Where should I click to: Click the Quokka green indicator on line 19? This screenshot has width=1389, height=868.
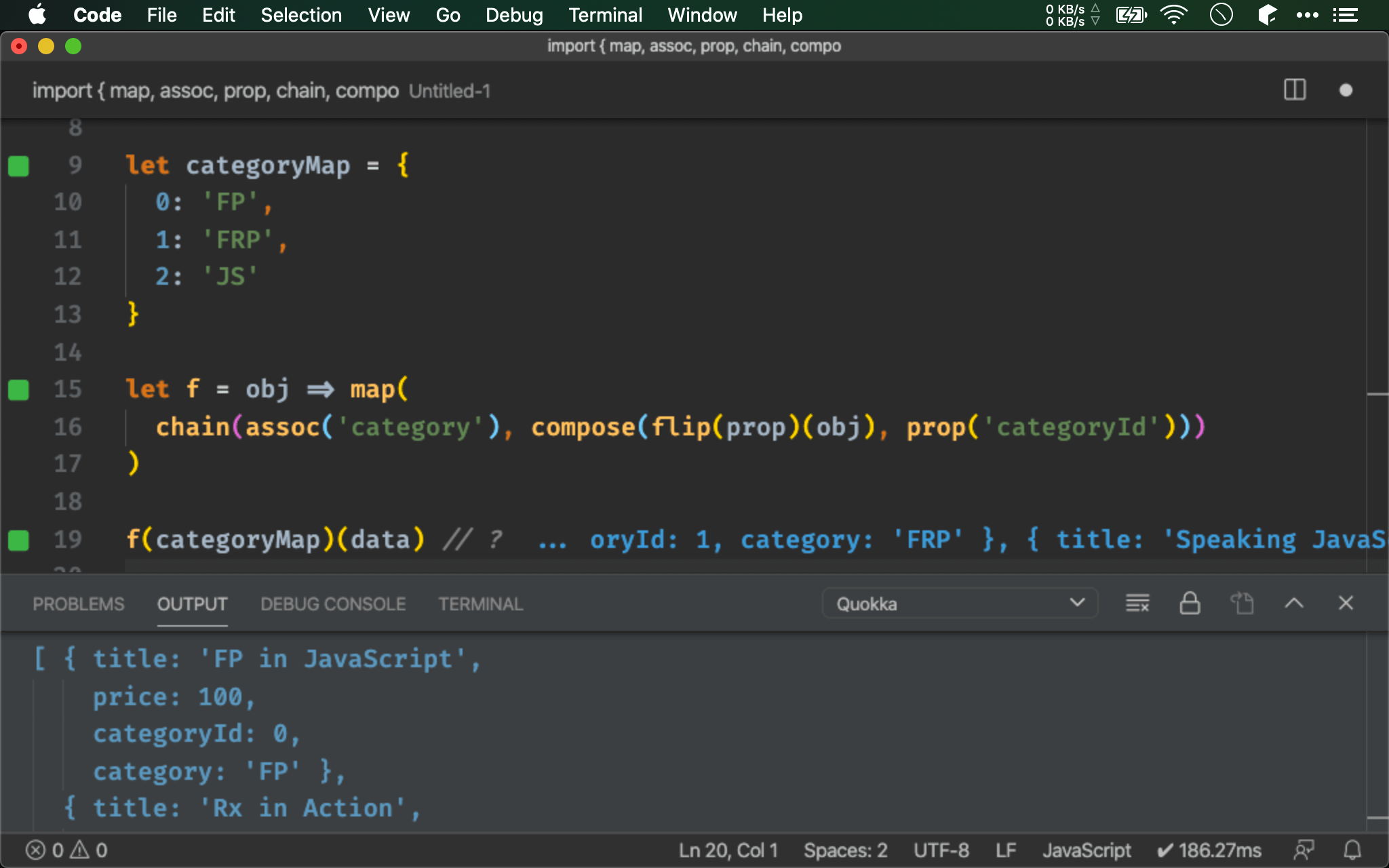pos(18,540)
